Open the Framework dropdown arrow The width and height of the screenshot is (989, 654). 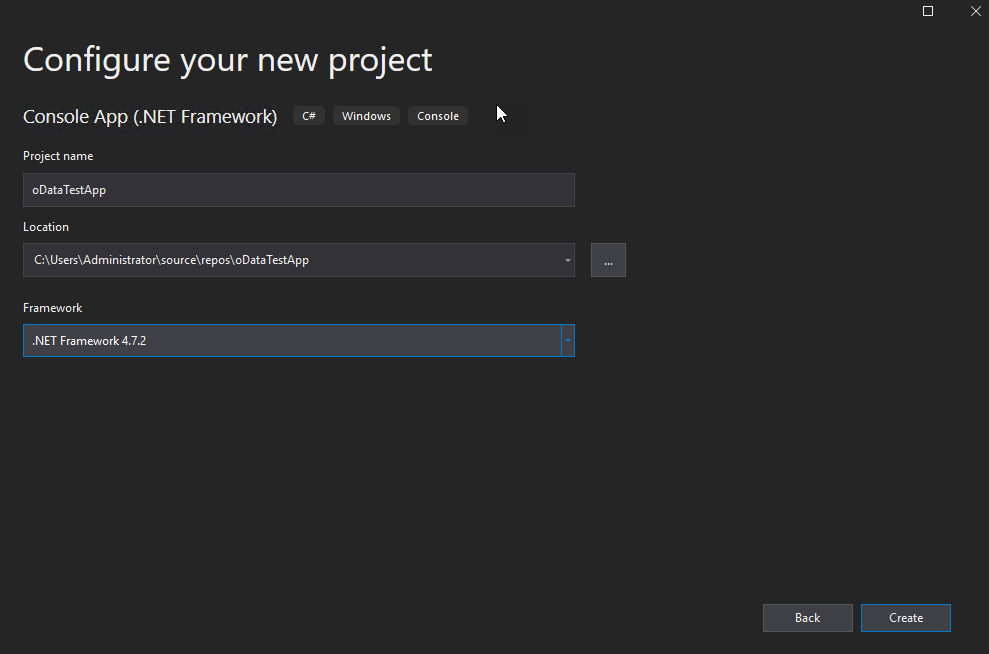click(567, 341)
